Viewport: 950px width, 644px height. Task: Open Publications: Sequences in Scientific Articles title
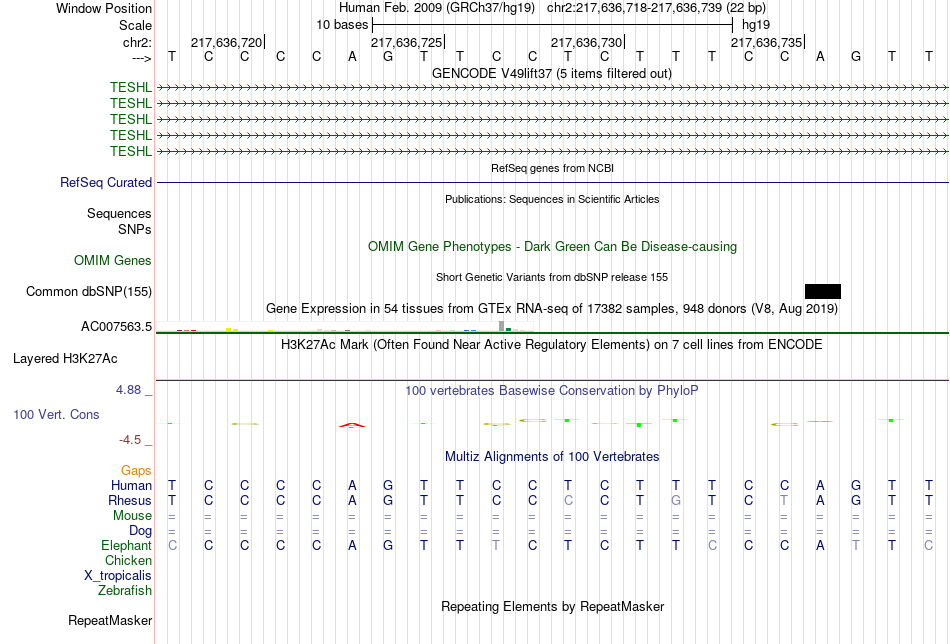[x=552, y=199]
